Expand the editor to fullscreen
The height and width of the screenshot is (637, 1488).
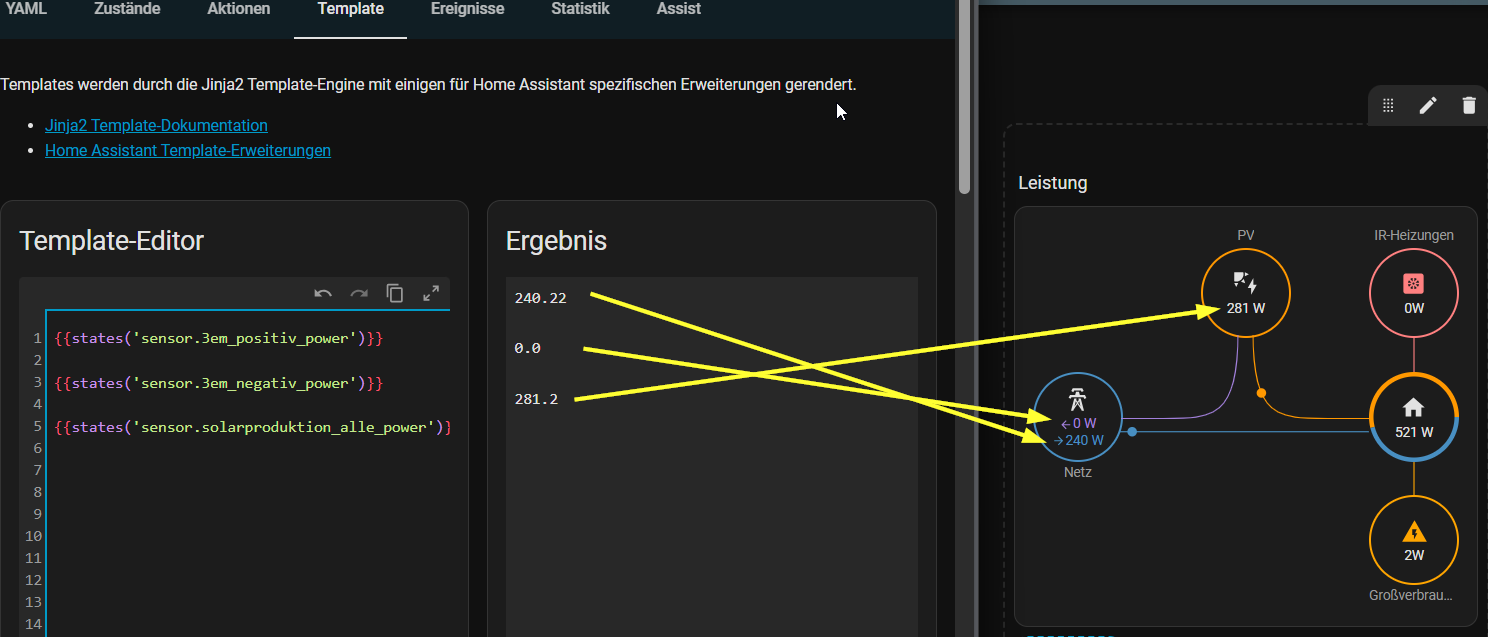[x=431, y=293]
